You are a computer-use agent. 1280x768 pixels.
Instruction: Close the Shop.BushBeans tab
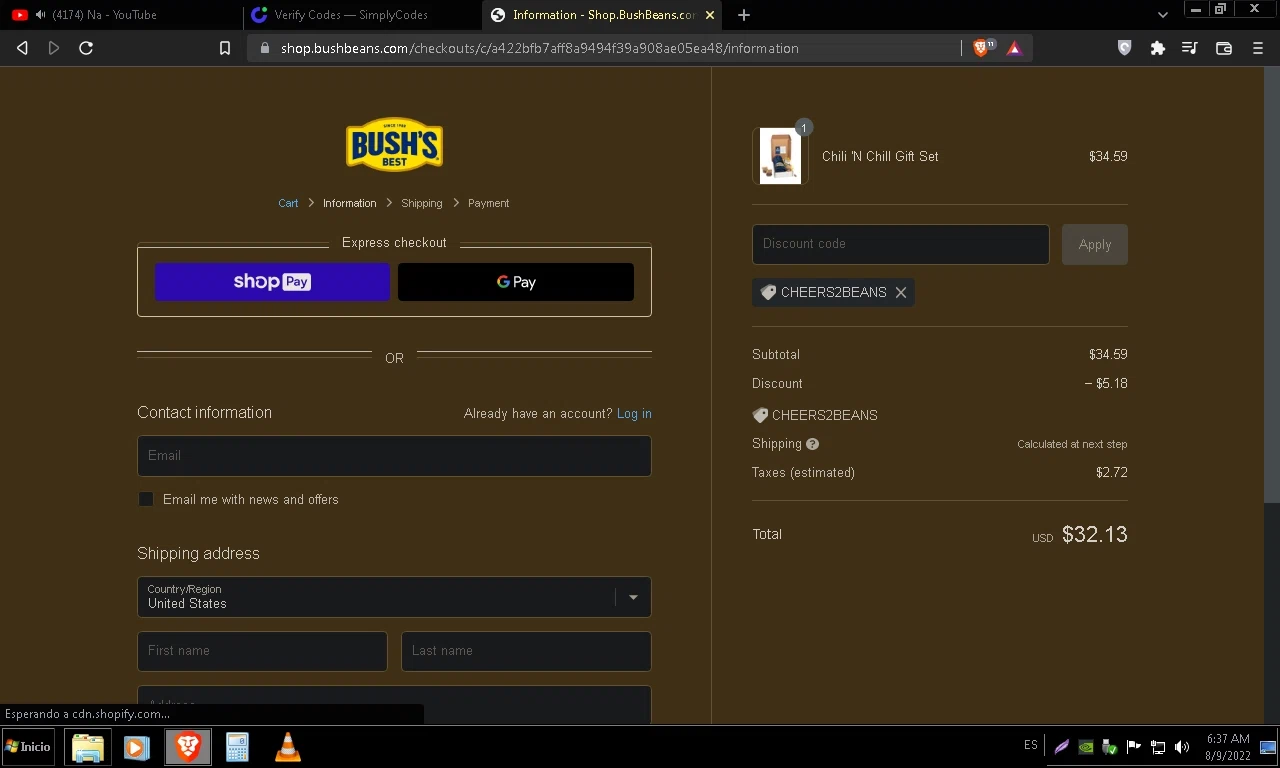click(710, 15)
